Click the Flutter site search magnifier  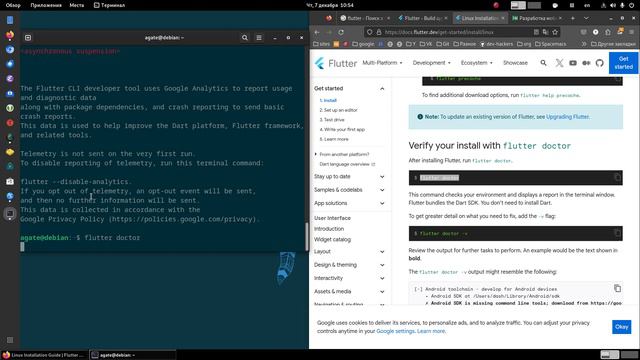pos(543,63)
